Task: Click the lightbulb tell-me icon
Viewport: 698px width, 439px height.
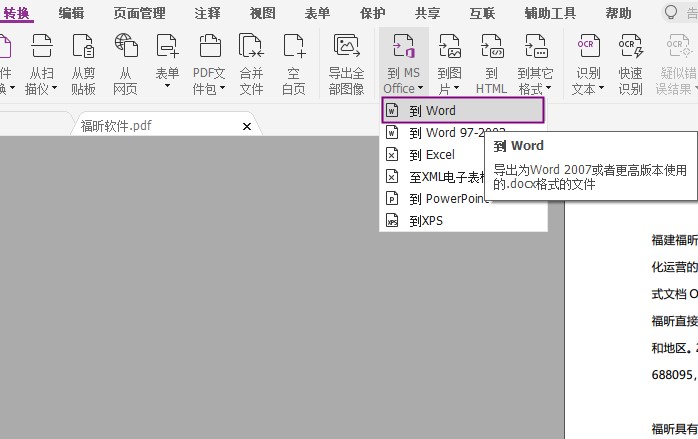Action: tap(670, 12)
